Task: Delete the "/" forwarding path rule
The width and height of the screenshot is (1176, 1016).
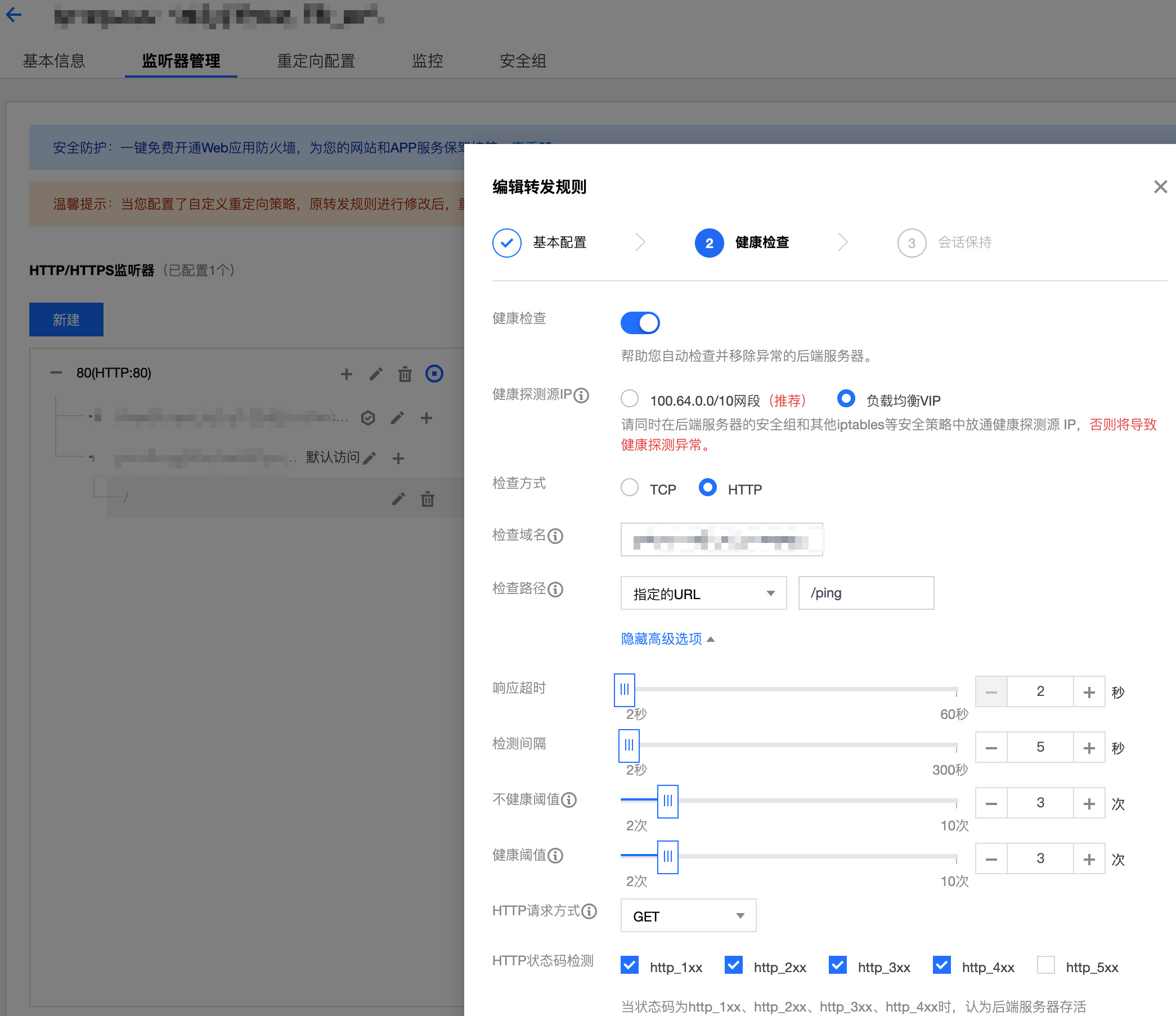Action: [x=428, y=500]
